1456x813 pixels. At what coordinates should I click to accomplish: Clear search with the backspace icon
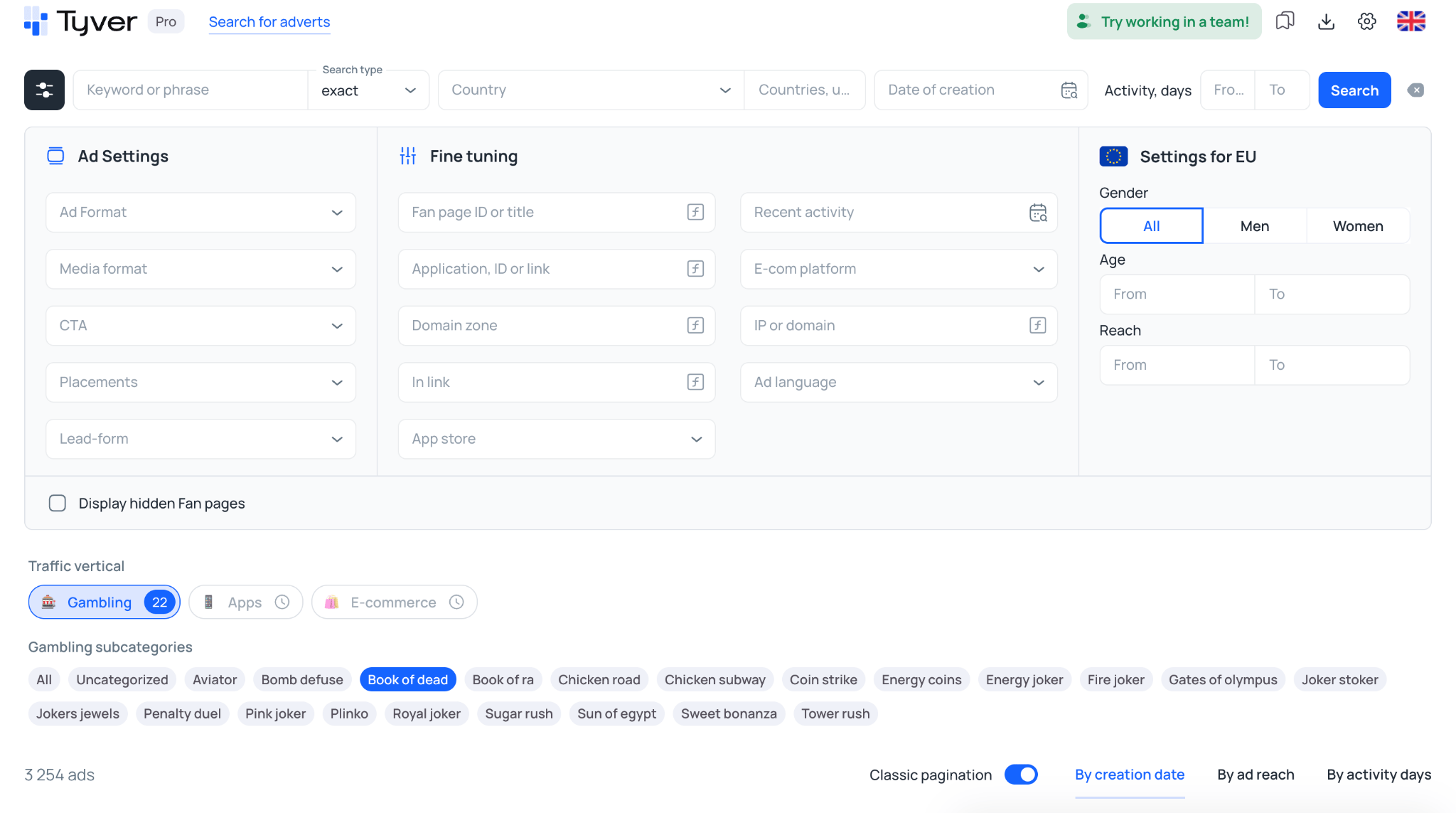[x=1415, y=90]
